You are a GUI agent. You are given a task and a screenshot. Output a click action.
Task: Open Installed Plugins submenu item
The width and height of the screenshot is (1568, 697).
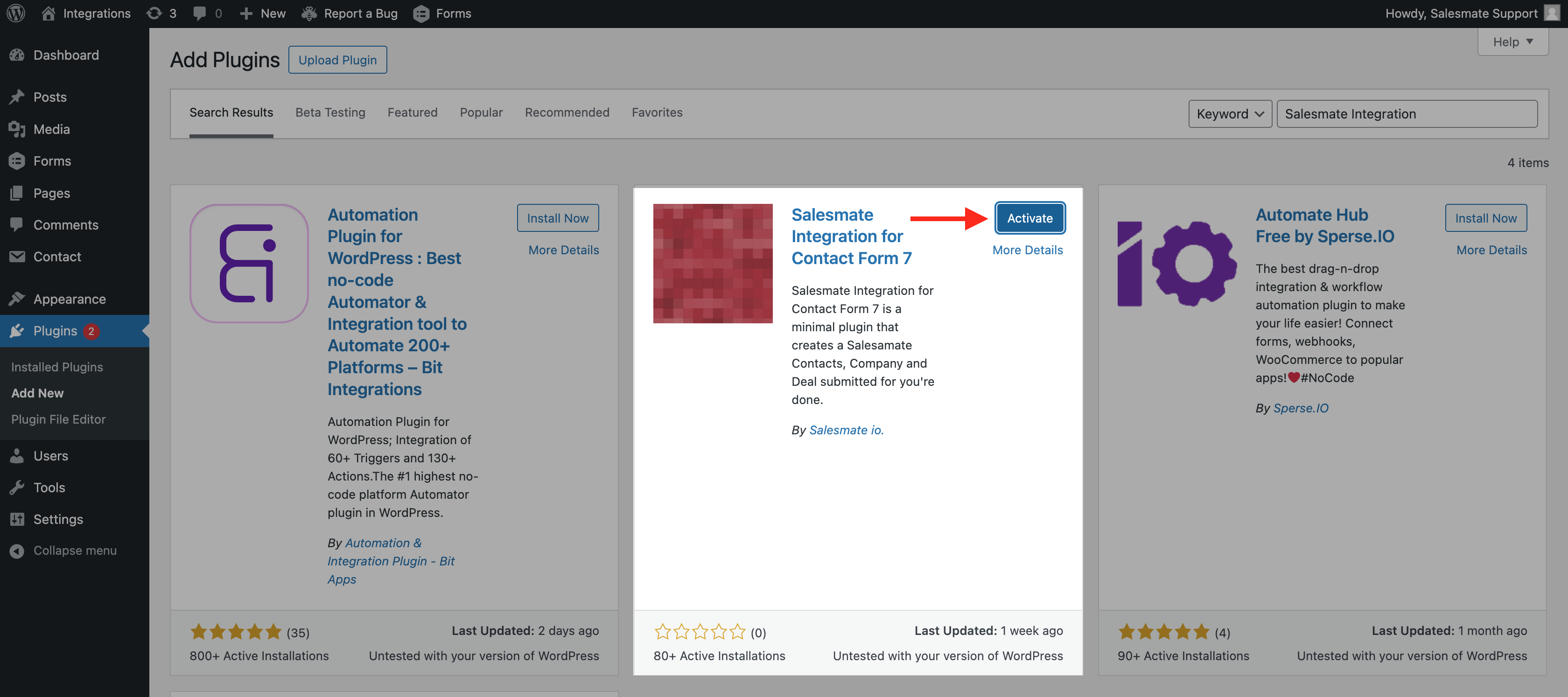tap(57, 366)
